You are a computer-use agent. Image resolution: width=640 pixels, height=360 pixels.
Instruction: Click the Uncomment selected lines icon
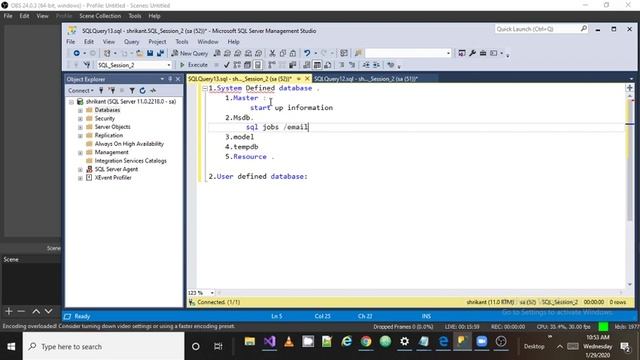click(x=352, y=65)
